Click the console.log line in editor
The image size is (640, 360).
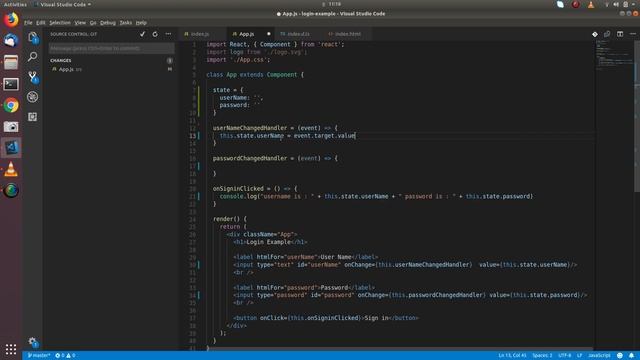point(376,196)
